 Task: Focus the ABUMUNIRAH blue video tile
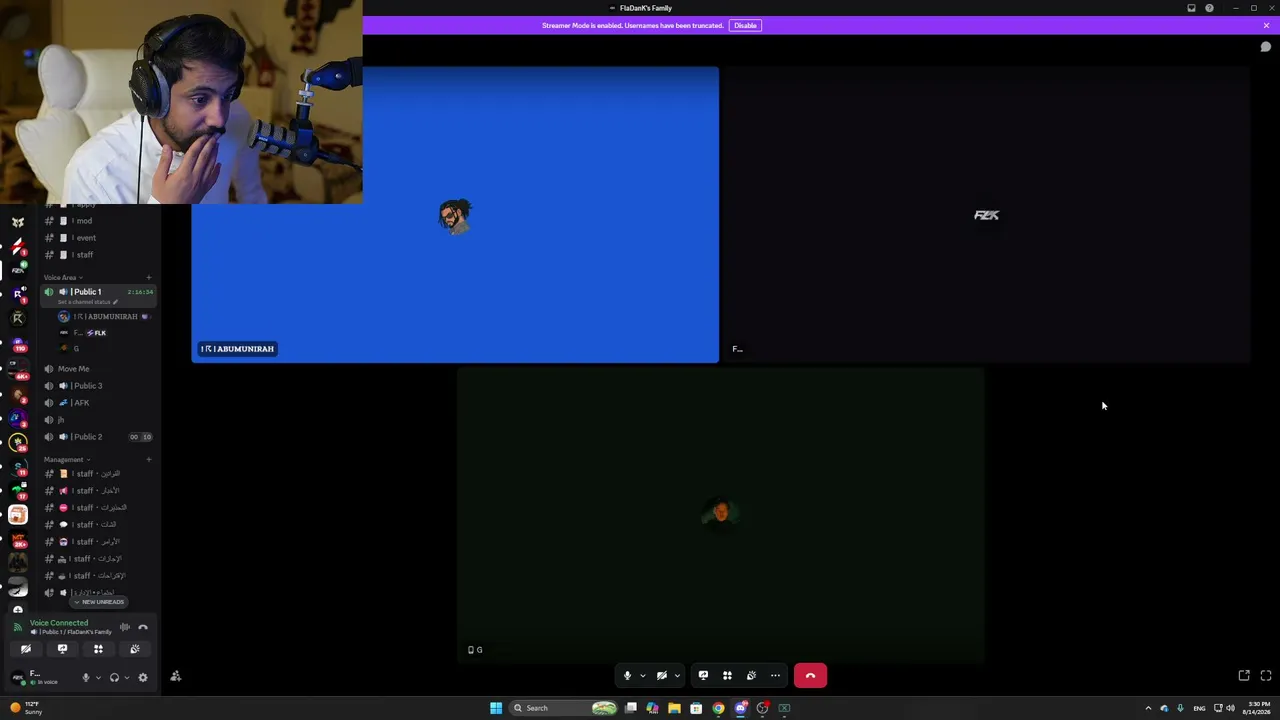click(x=455, y=215)
